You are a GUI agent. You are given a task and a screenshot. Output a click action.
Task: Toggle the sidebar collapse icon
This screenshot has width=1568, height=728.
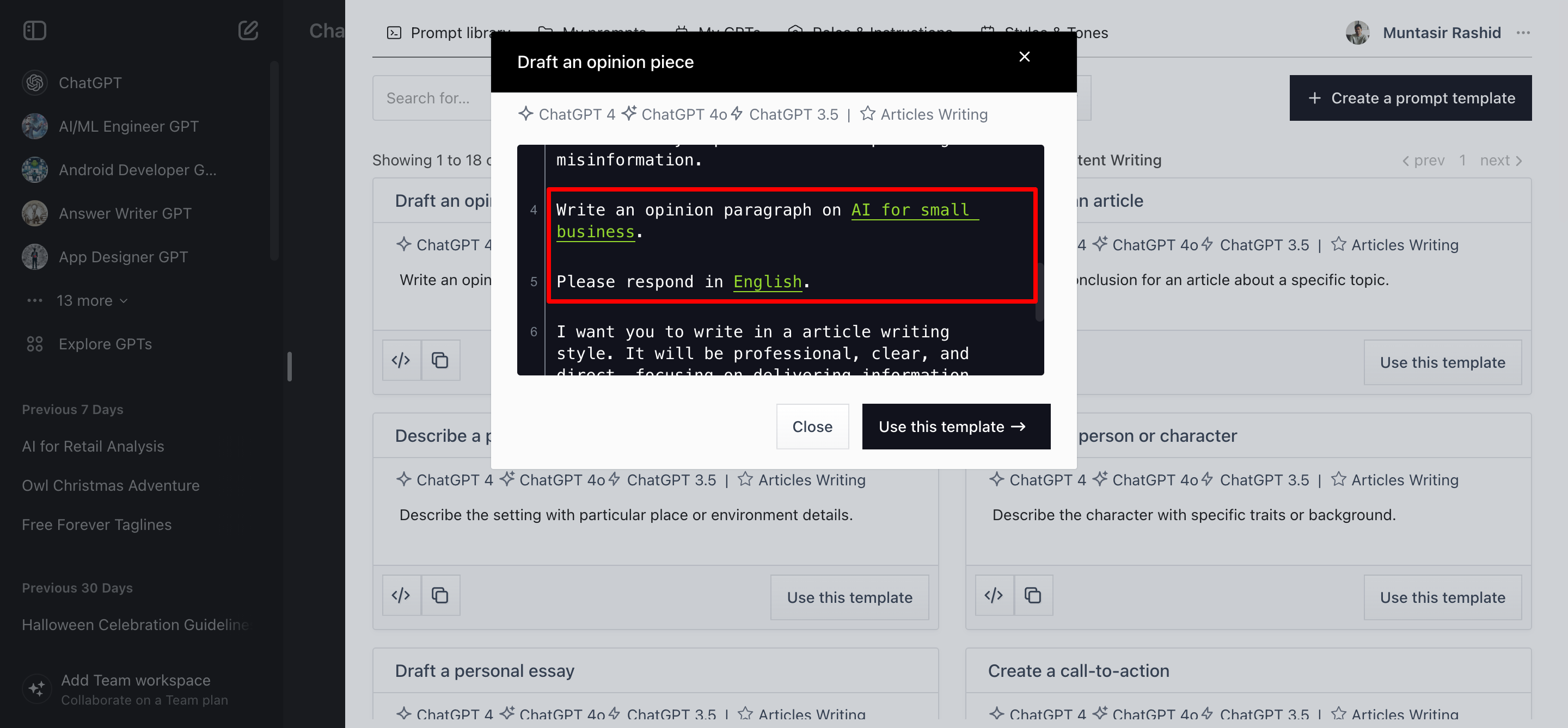[35, 30]
